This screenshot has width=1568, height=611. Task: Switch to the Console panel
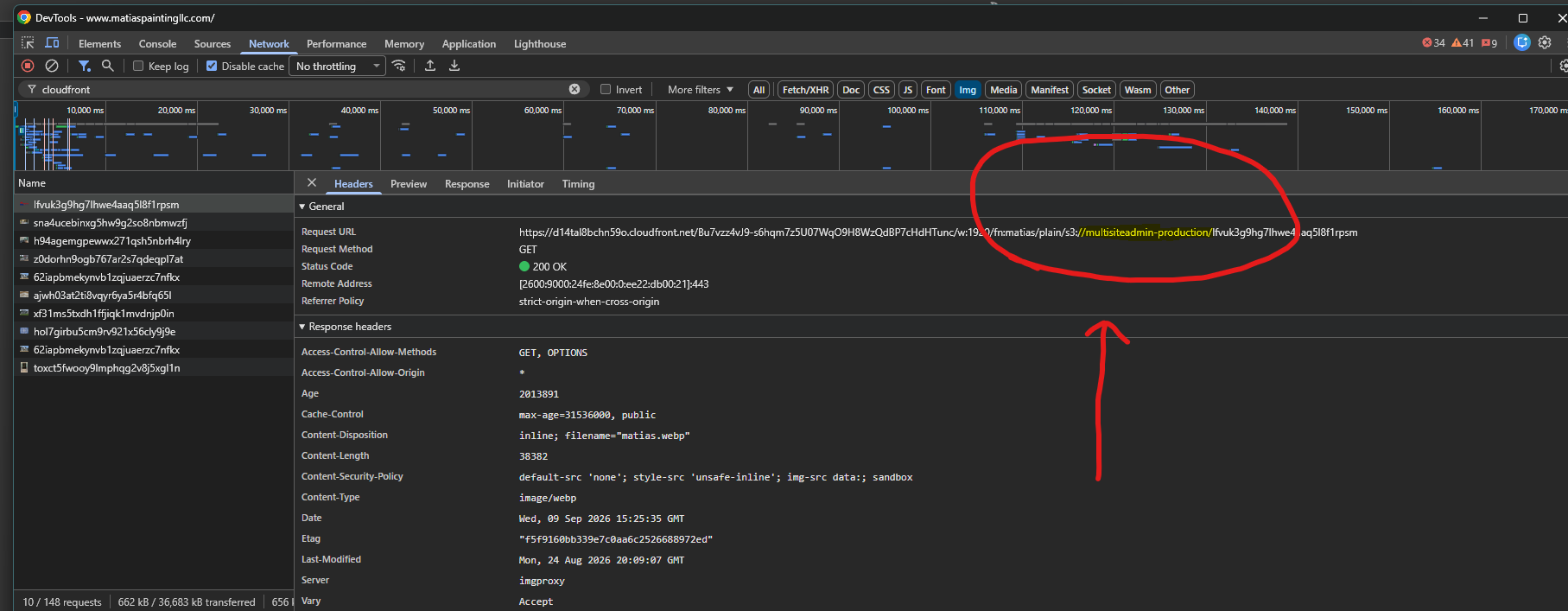point(157,43)
